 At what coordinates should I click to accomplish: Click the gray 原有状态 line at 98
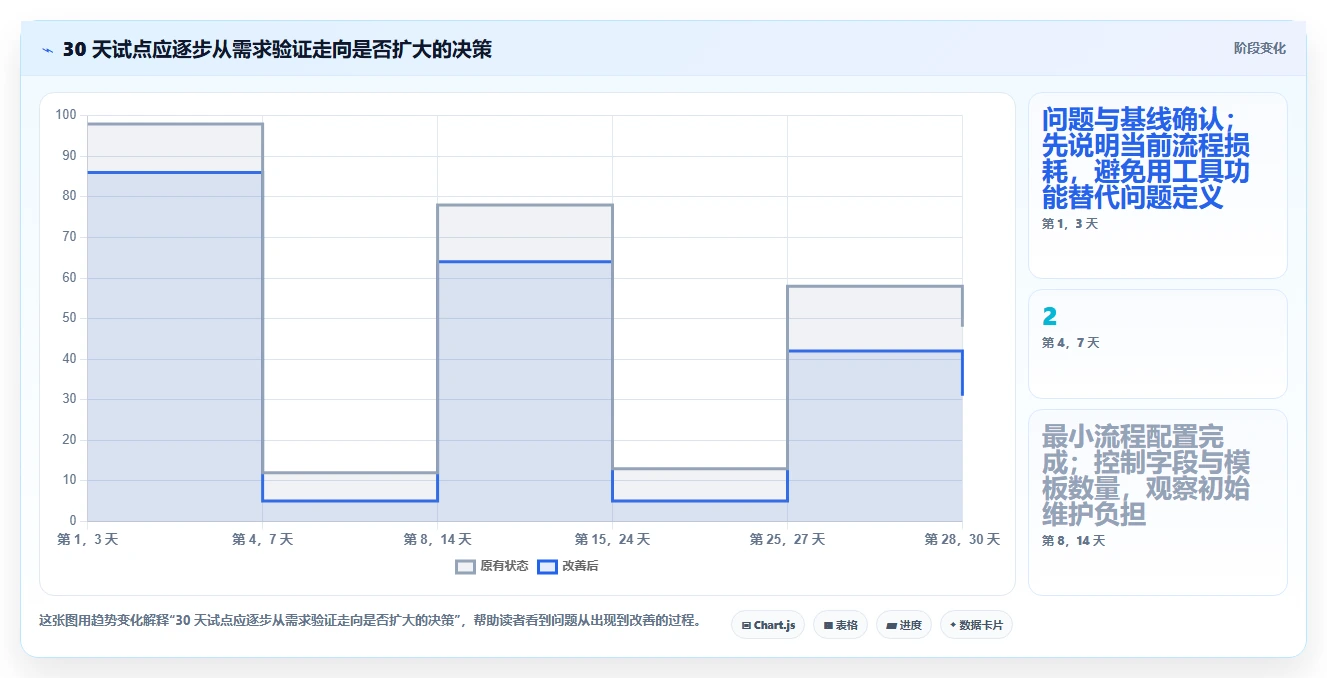[x=175, y=124]
